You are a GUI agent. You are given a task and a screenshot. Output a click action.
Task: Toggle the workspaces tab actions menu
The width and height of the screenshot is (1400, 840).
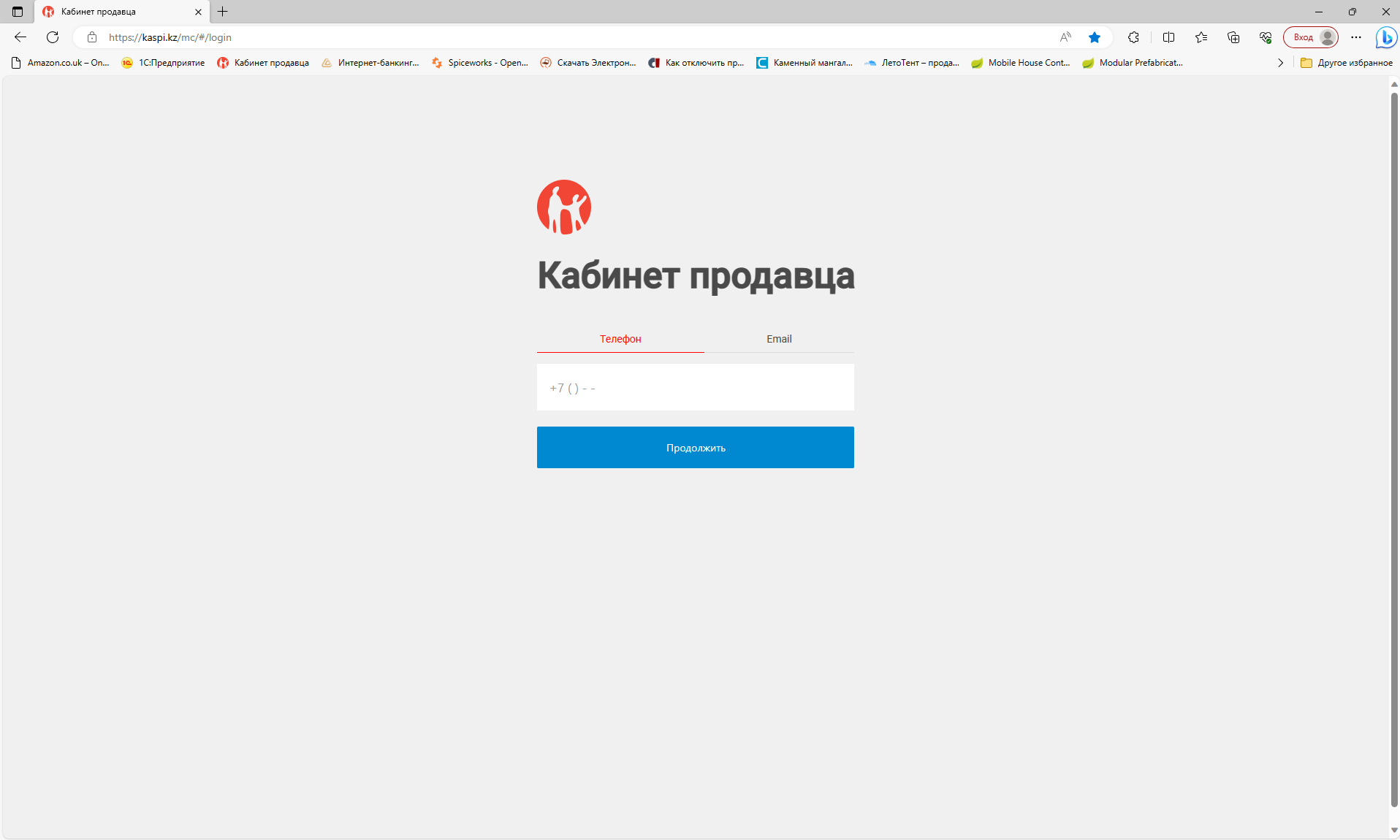pos(17,12)
